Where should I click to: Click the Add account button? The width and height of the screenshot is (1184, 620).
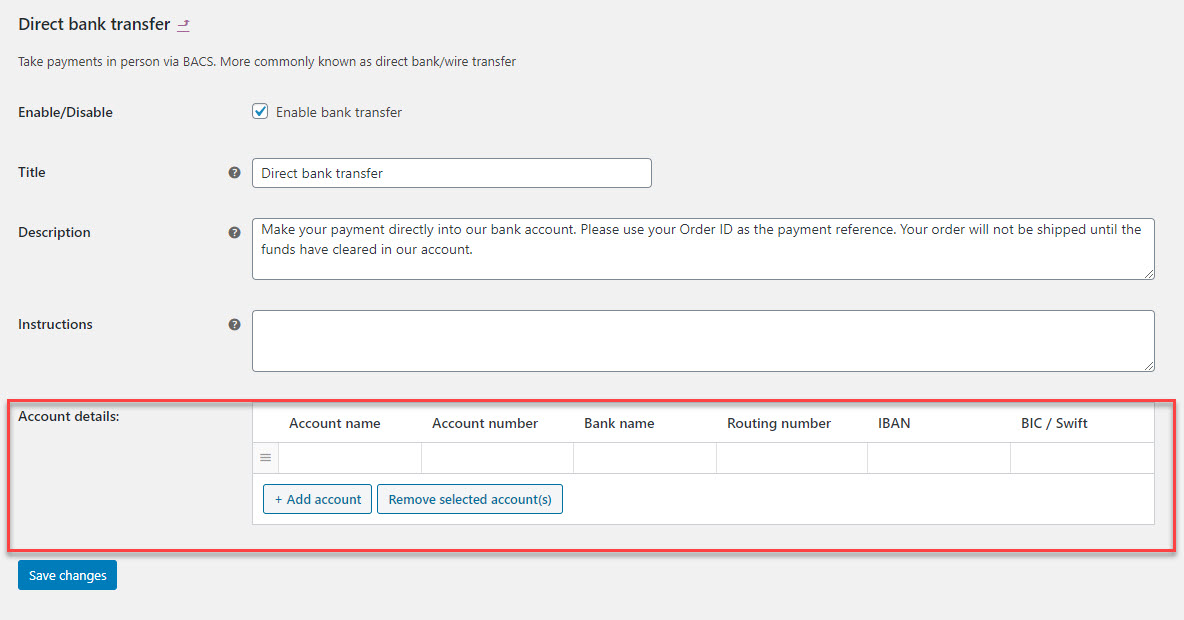point(317,499)
